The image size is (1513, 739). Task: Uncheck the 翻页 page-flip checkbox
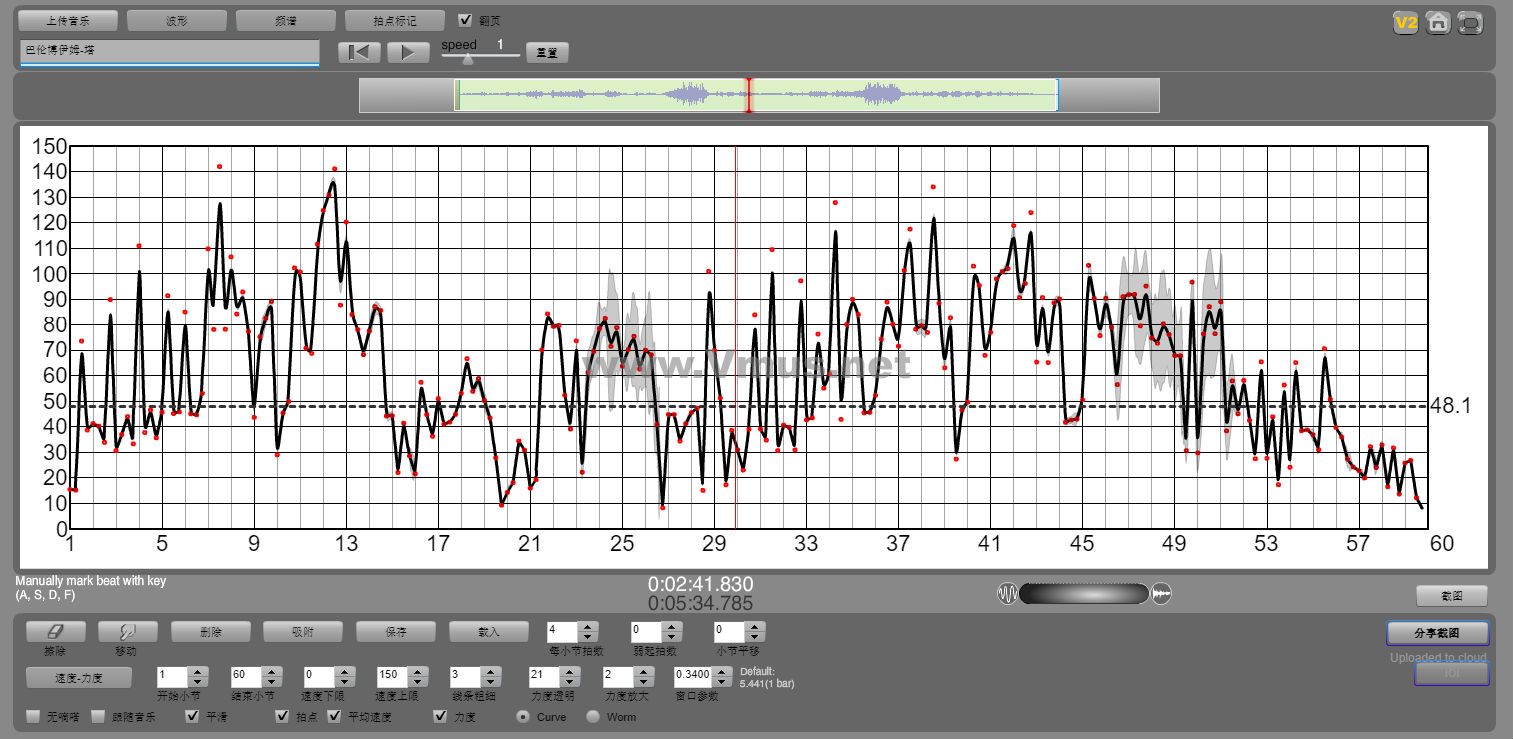465,20
